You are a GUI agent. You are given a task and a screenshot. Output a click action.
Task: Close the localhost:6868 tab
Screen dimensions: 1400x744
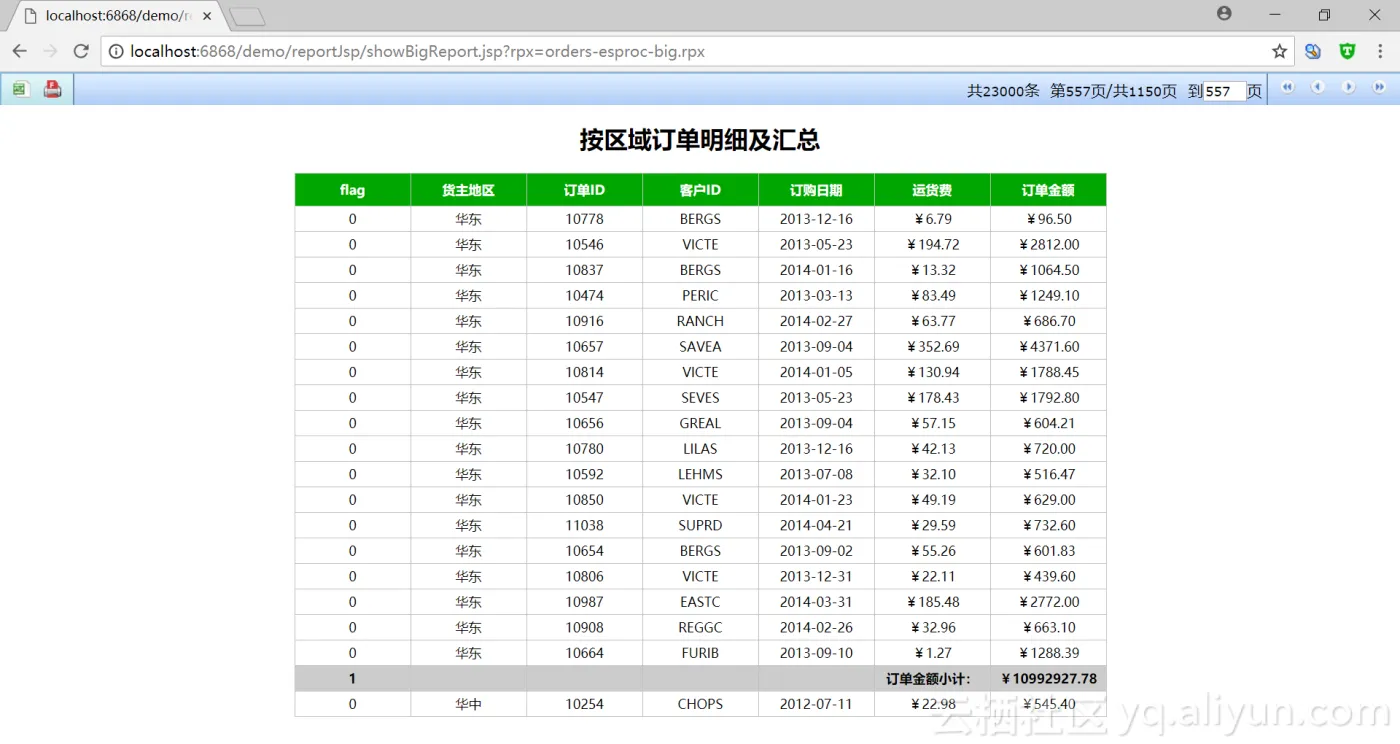(x=207, y=16)
